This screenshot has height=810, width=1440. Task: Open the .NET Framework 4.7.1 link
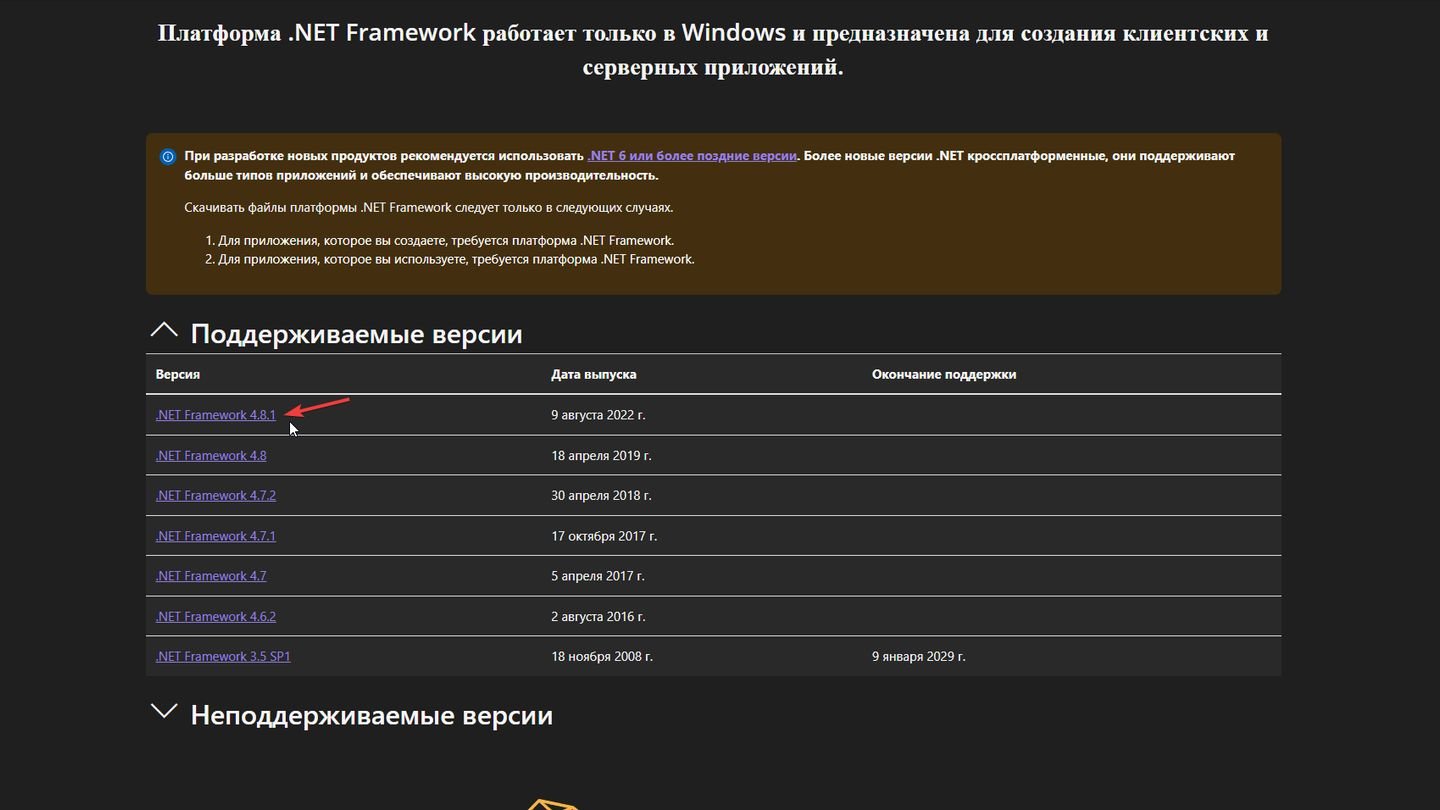point(215,536)
